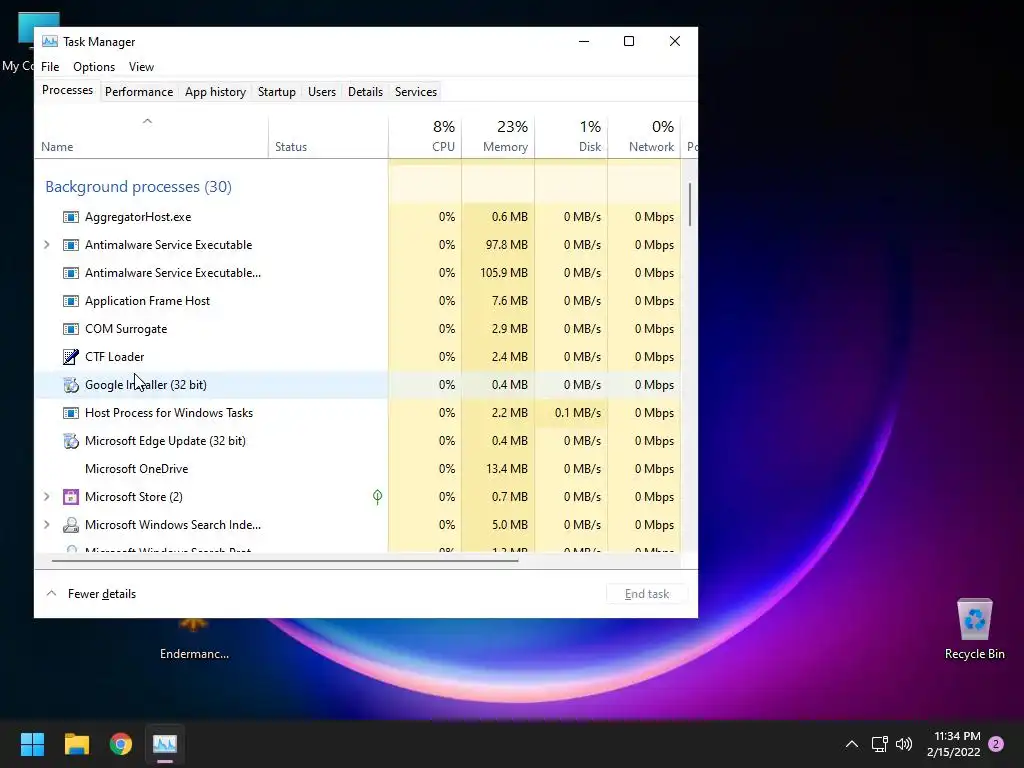Switch to the Startup tab
Screen dimensions: 1024x768
pyautogui.click(x=277, y=92)
